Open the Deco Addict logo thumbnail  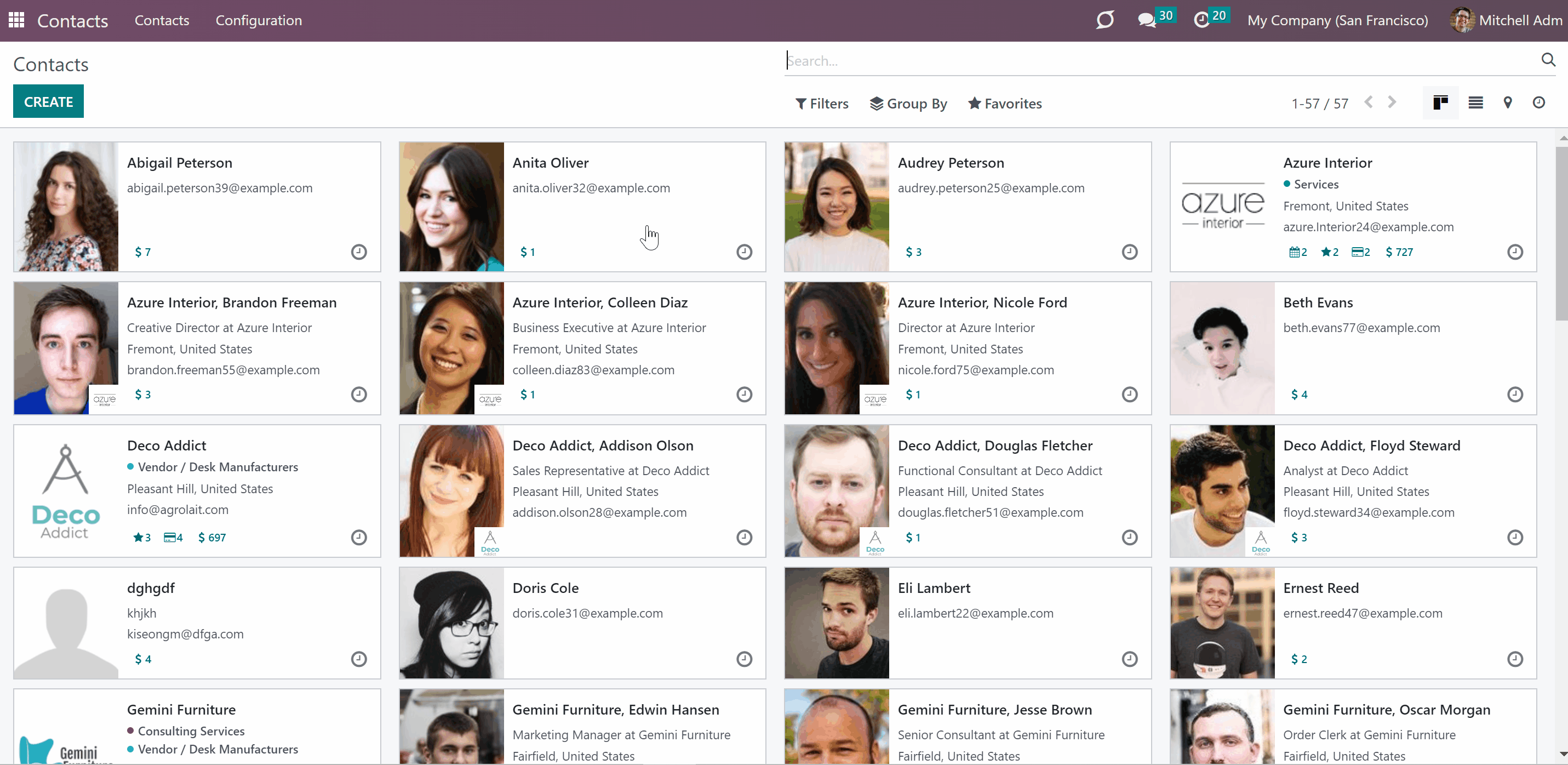(66, 491)
